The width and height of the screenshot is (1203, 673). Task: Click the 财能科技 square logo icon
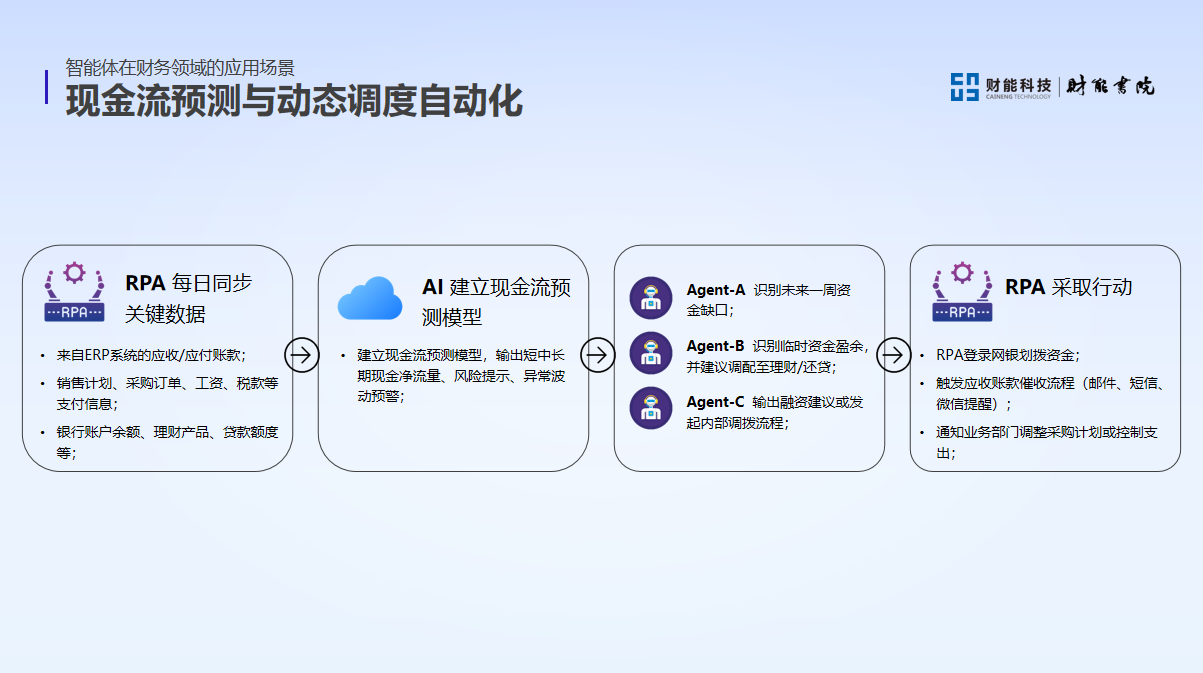[x=965, y=87]
